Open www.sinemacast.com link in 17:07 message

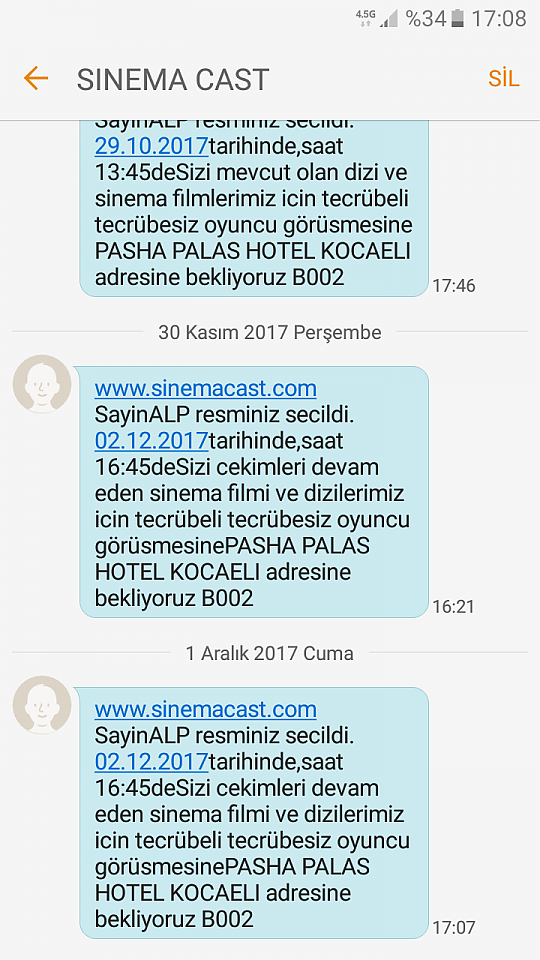click(x=205, y=709)
